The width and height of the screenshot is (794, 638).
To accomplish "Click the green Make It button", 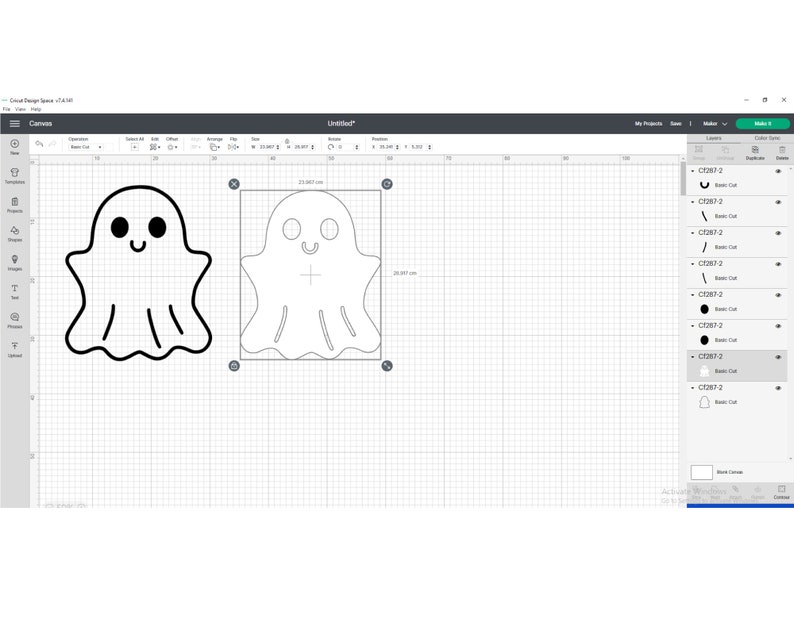I will pyautogui.click(x=763, y=124).
